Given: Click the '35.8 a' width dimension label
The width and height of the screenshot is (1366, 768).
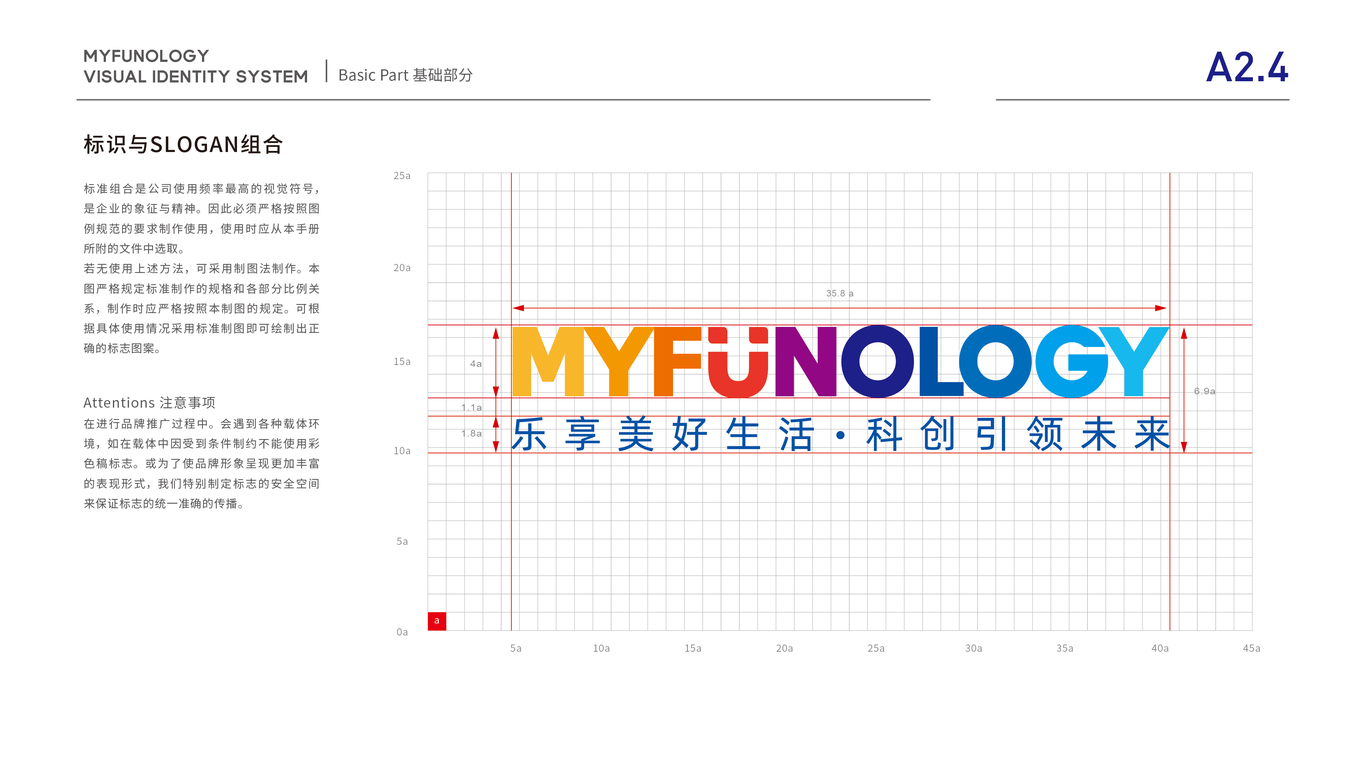Looking at the screenshot, I should click(840, 293).
